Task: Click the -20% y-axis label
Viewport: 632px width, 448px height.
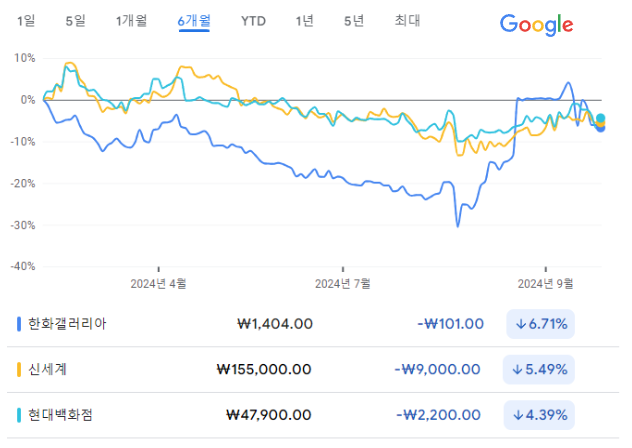Action: (x=23, y=183)
